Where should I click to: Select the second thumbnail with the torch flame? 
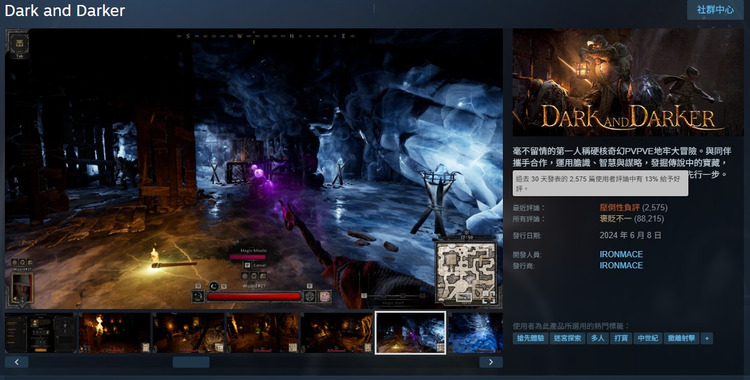coord(114,333)
